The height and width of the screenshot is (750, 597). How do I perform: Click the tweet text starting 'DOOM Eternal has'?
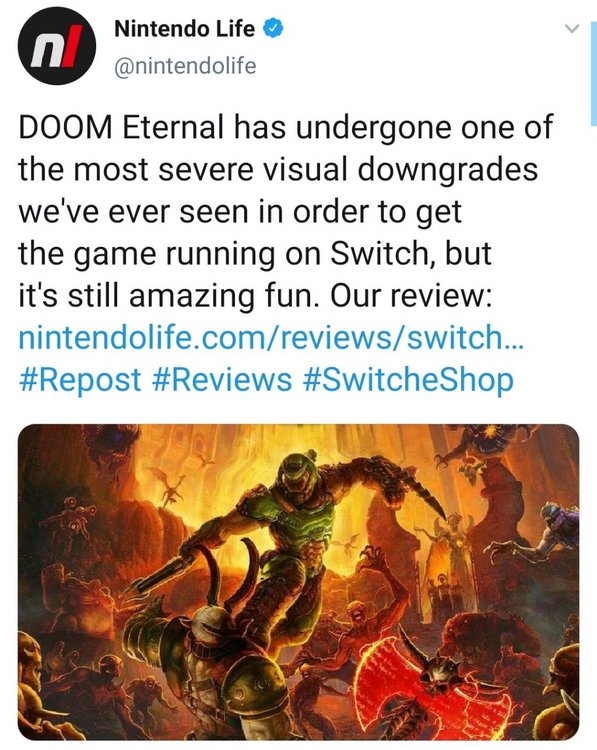pos(286,211)
